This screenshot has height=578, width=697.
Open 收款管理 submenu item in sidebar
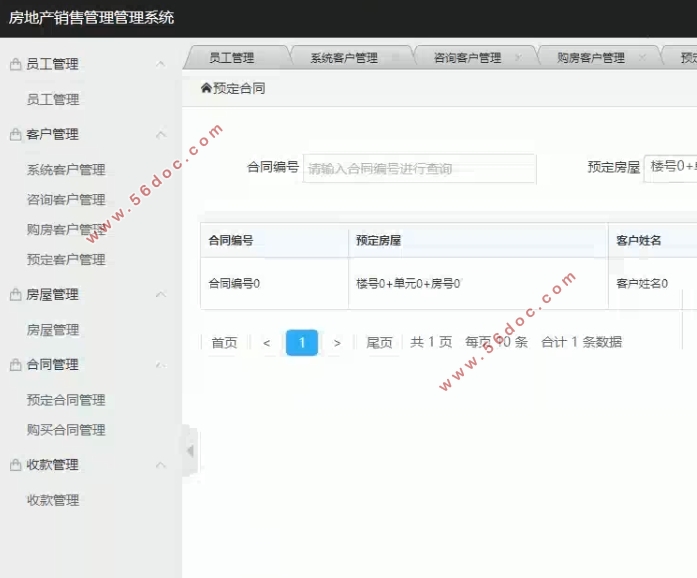(x=53, y=500)
